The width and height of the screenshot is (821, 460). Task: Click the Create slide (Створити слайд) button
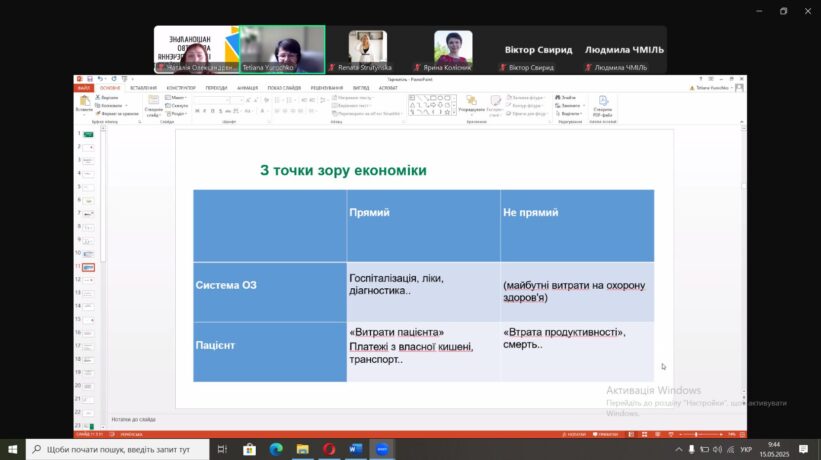153,106
